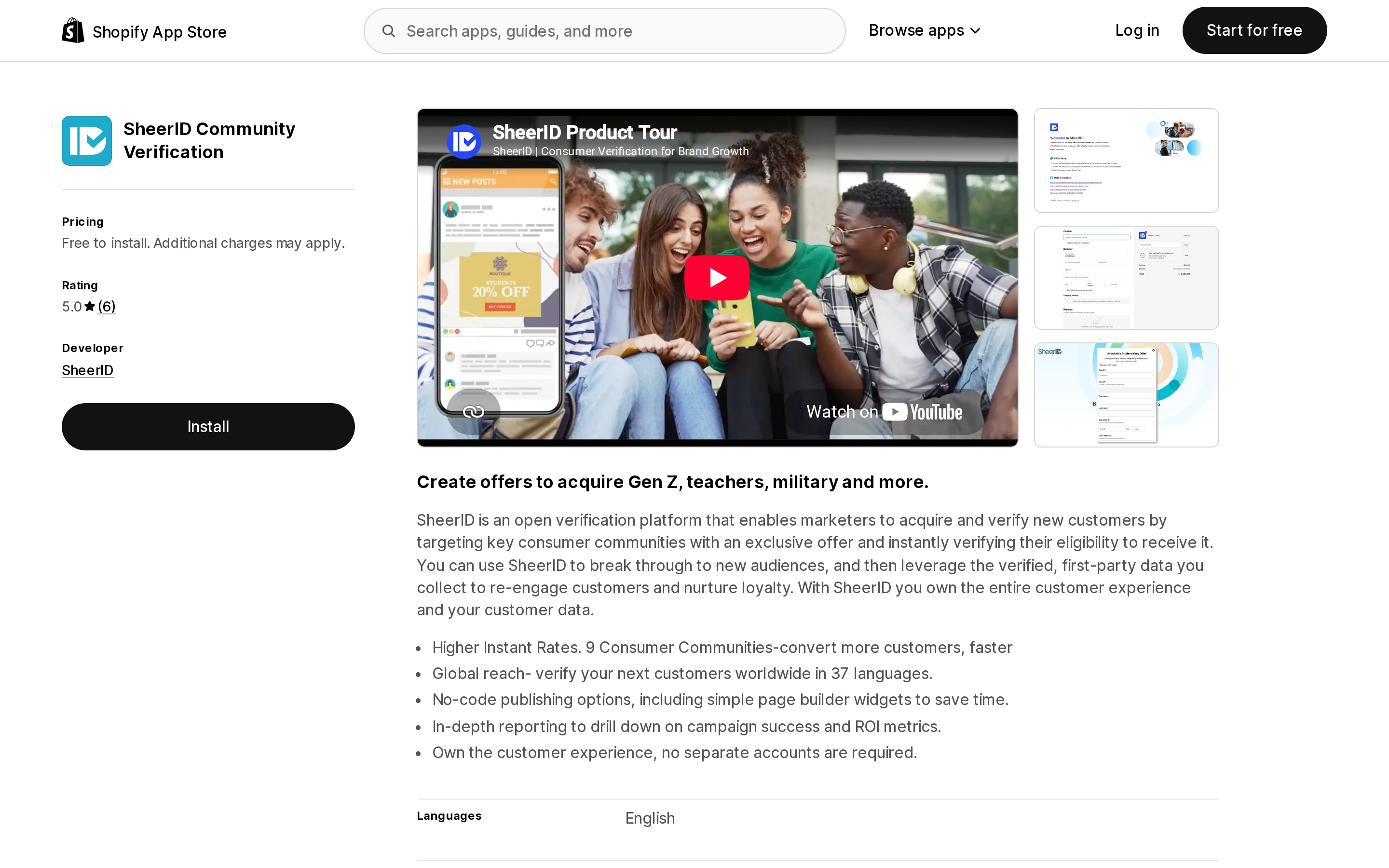
Task: Open the Student-Only Offer form thumbnail
Action: click(x=1126, y=395)
